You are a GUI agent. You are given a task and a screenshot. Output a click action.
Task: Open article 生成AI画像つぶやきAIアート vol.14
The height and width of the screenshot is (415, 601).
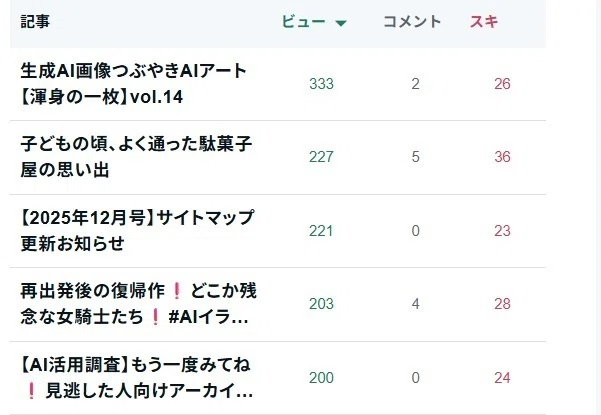(x=133, y=84)
